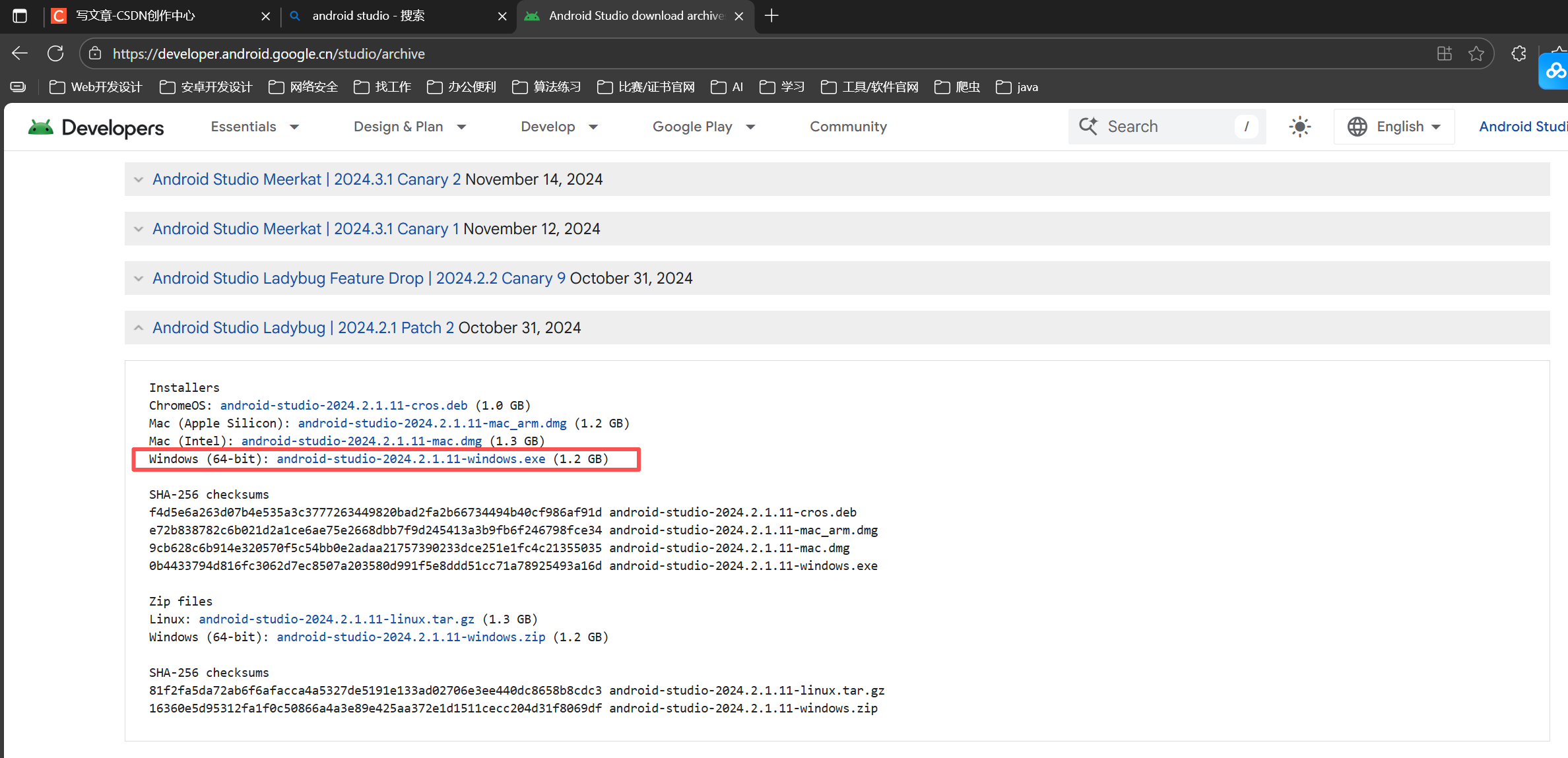Click the mac.dmg checksum starting 9cb628c6
The height and width of the screenshot is (758, 1568).
(x=376, y=548)
